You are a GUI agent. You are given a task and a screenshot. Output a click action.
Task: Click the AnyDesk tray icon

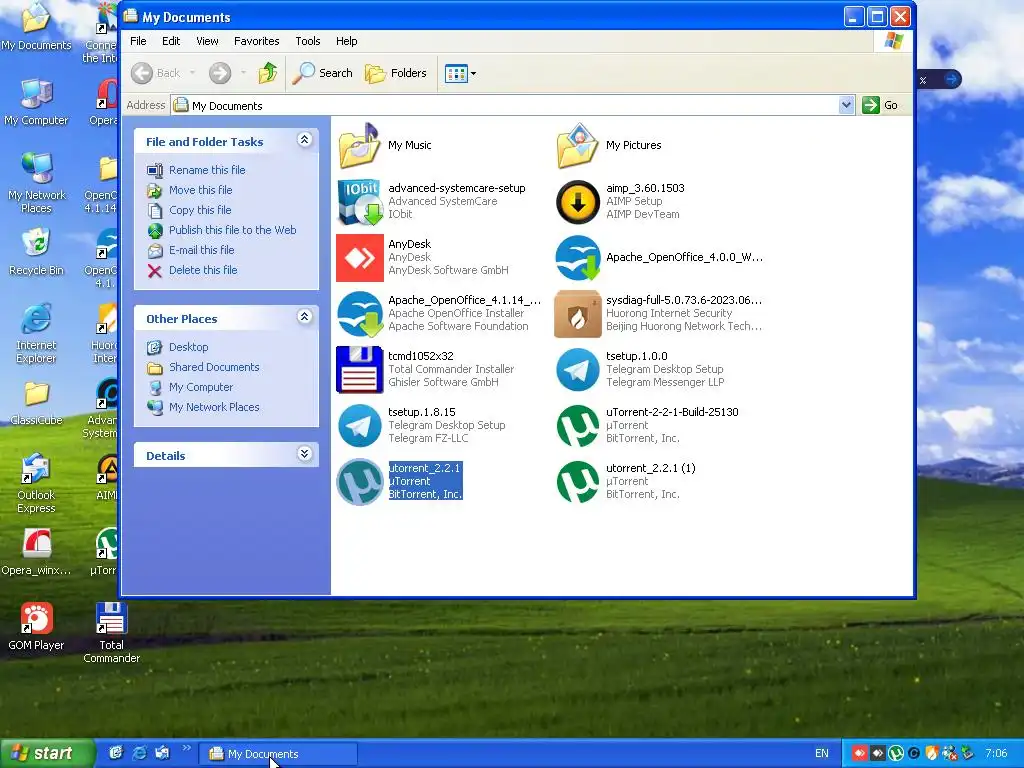pyautogui.click(x=859, y=754)
